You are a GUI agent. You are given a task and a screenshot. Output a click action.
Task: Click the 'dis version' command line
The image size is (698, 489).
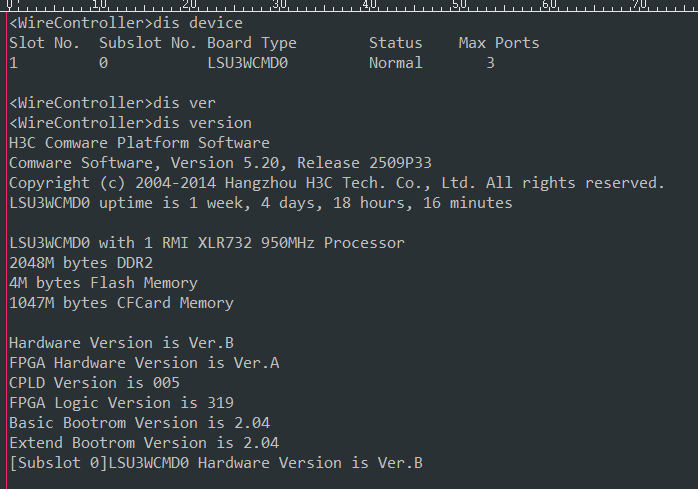tap(130, 123)
